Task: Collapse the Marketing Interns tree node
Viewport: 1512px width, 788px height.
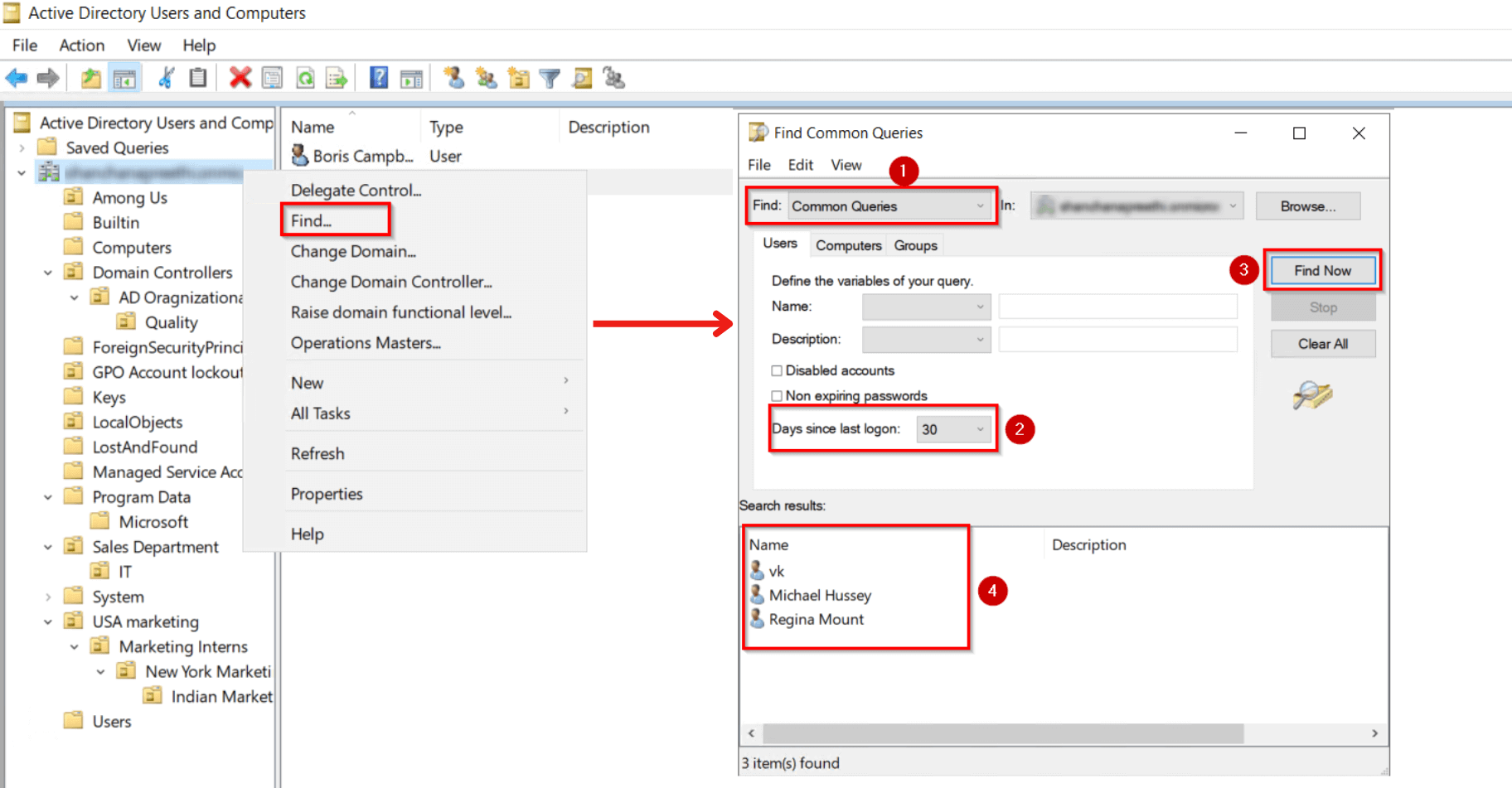Action: pyautogui.click(x=74, y=646)
